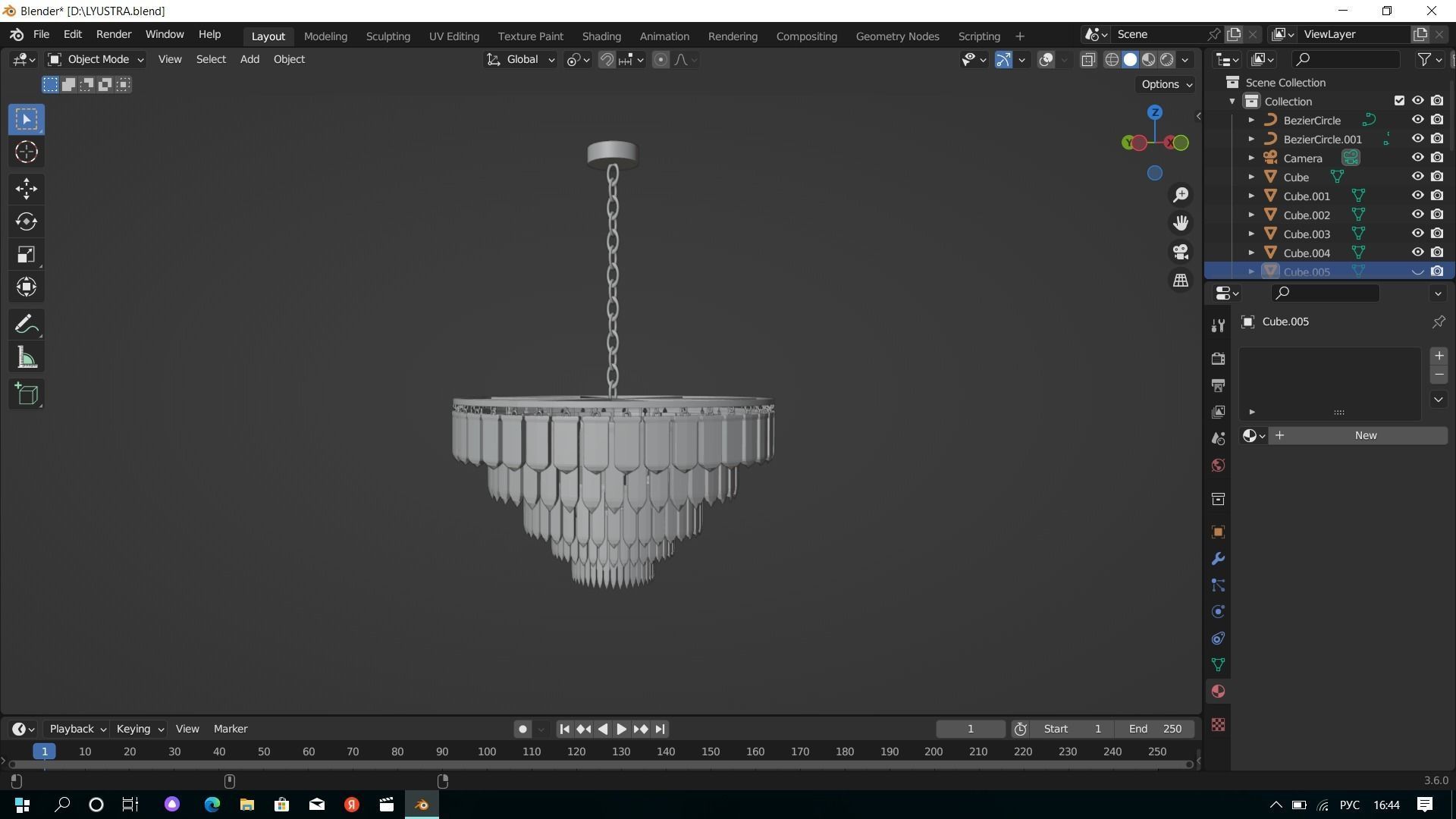Open the Physics properties tab
Viewport: 1456px width, 819px height.
click(1218, 612)
